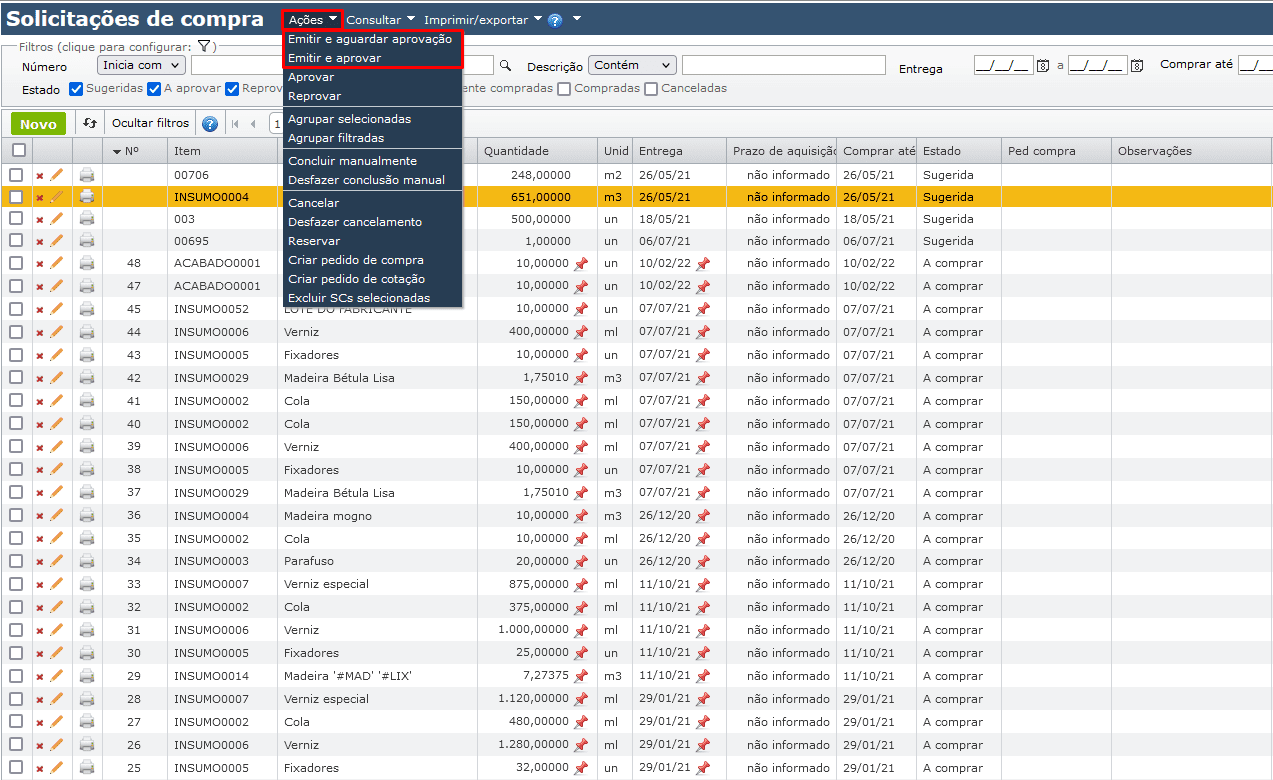Choose 'Criar pedido de compra' menu entry
Screen dimensions: 1273x780
click(355, 260)
